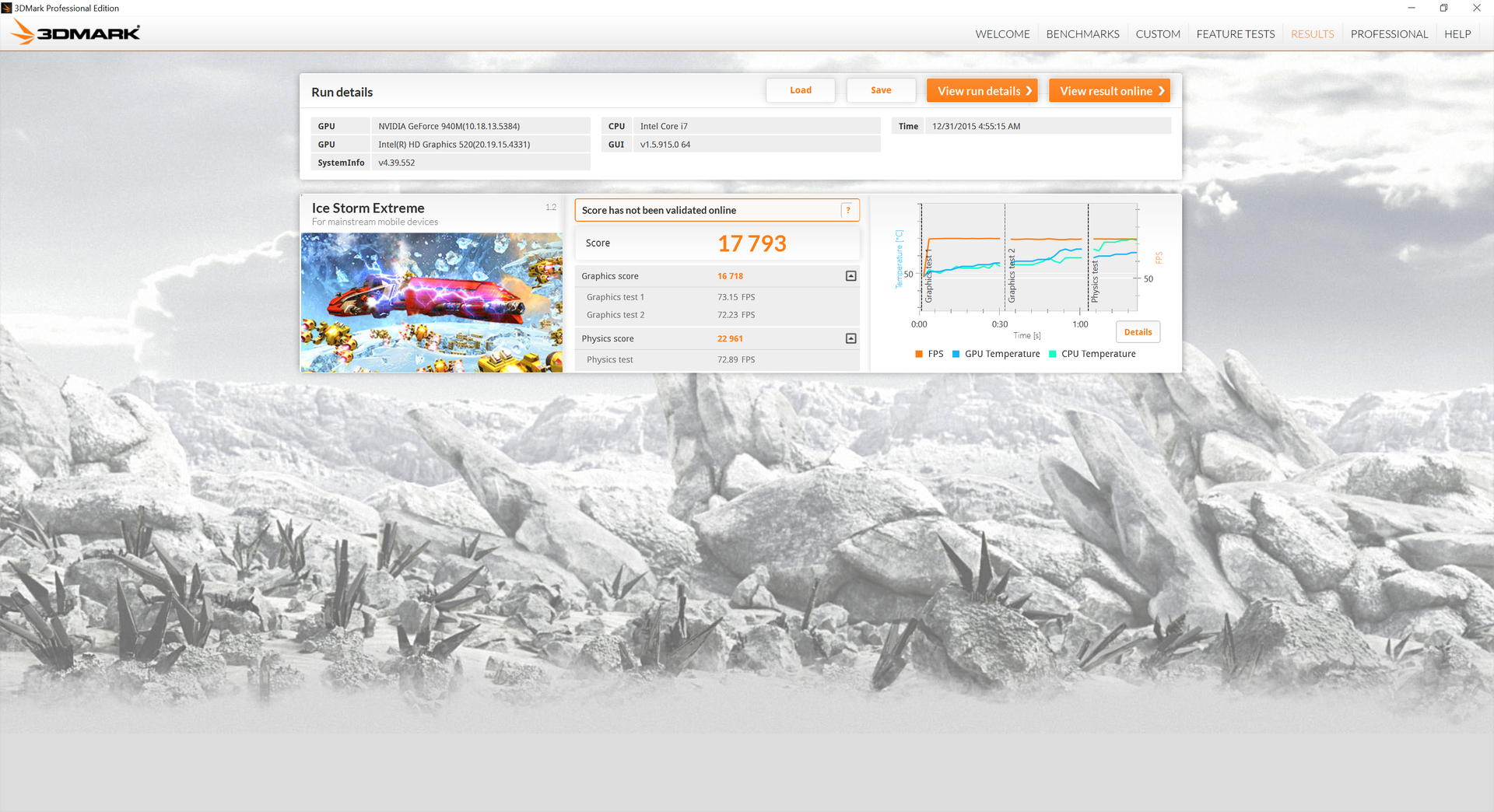
Task: Minimize the 3DMark window
Action: [1411, 8]
